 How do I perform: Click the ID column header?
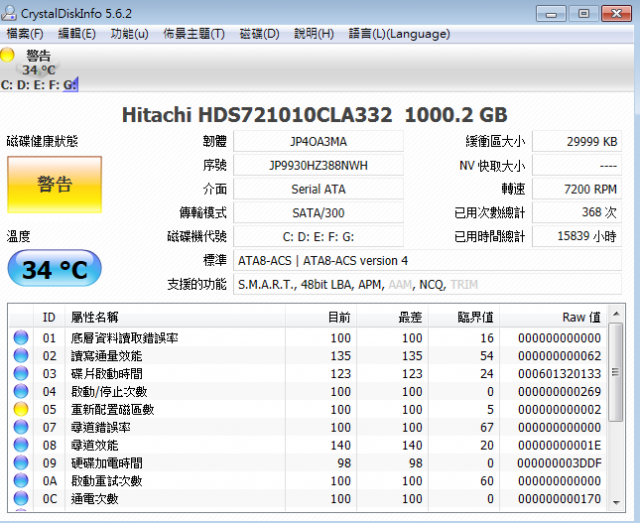49,317
